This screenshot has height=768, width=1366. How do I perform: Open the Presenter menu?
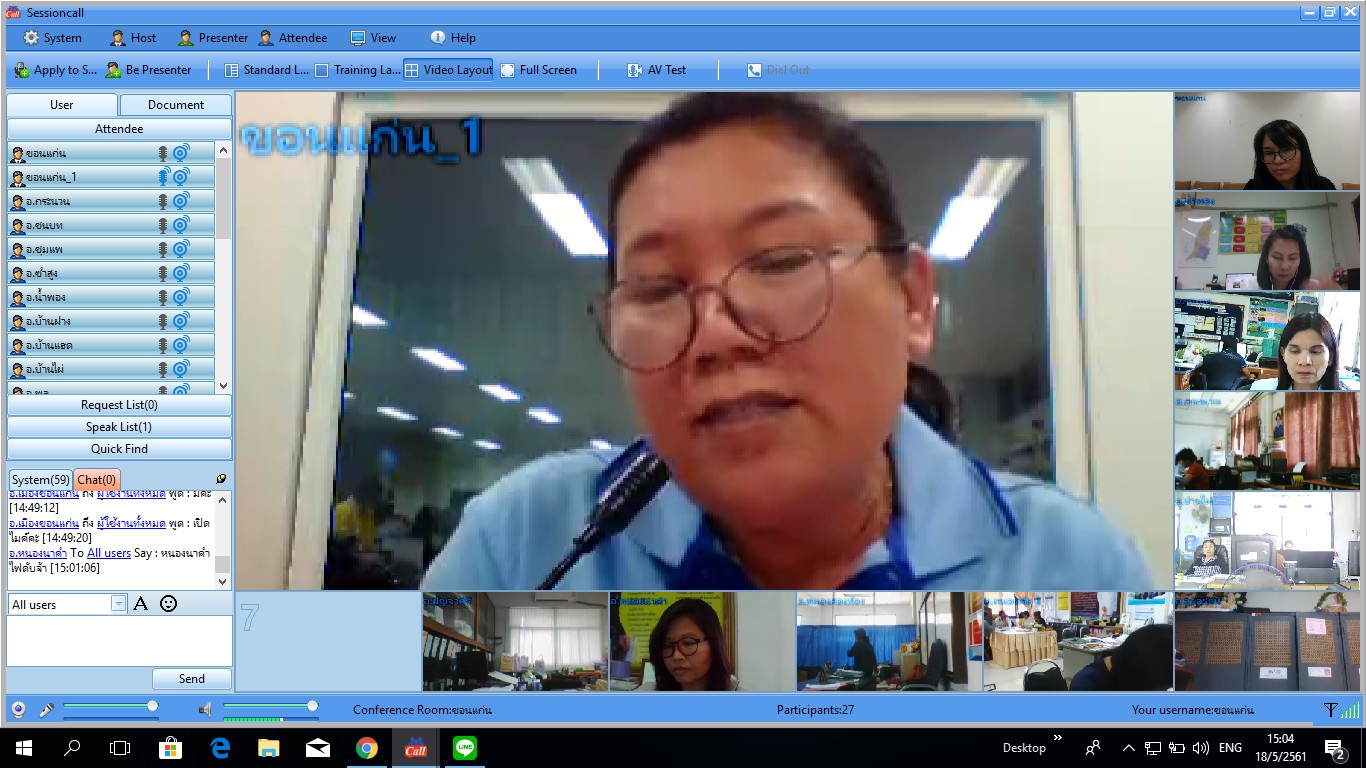coord(213,38)
